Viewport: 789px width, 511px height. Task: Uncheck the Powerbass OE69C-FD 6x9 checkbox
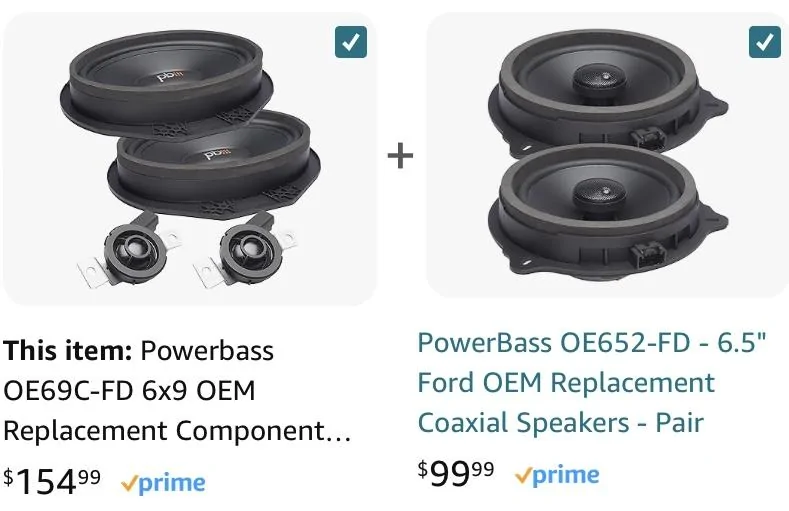point(351,41)
